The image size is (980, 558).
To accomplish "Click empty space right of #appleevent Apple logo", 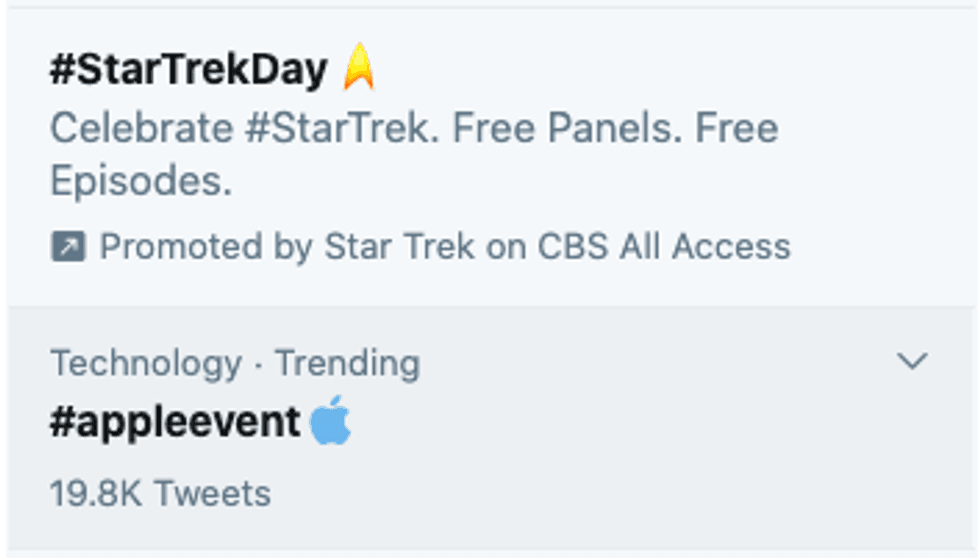I will coord(600,423).
